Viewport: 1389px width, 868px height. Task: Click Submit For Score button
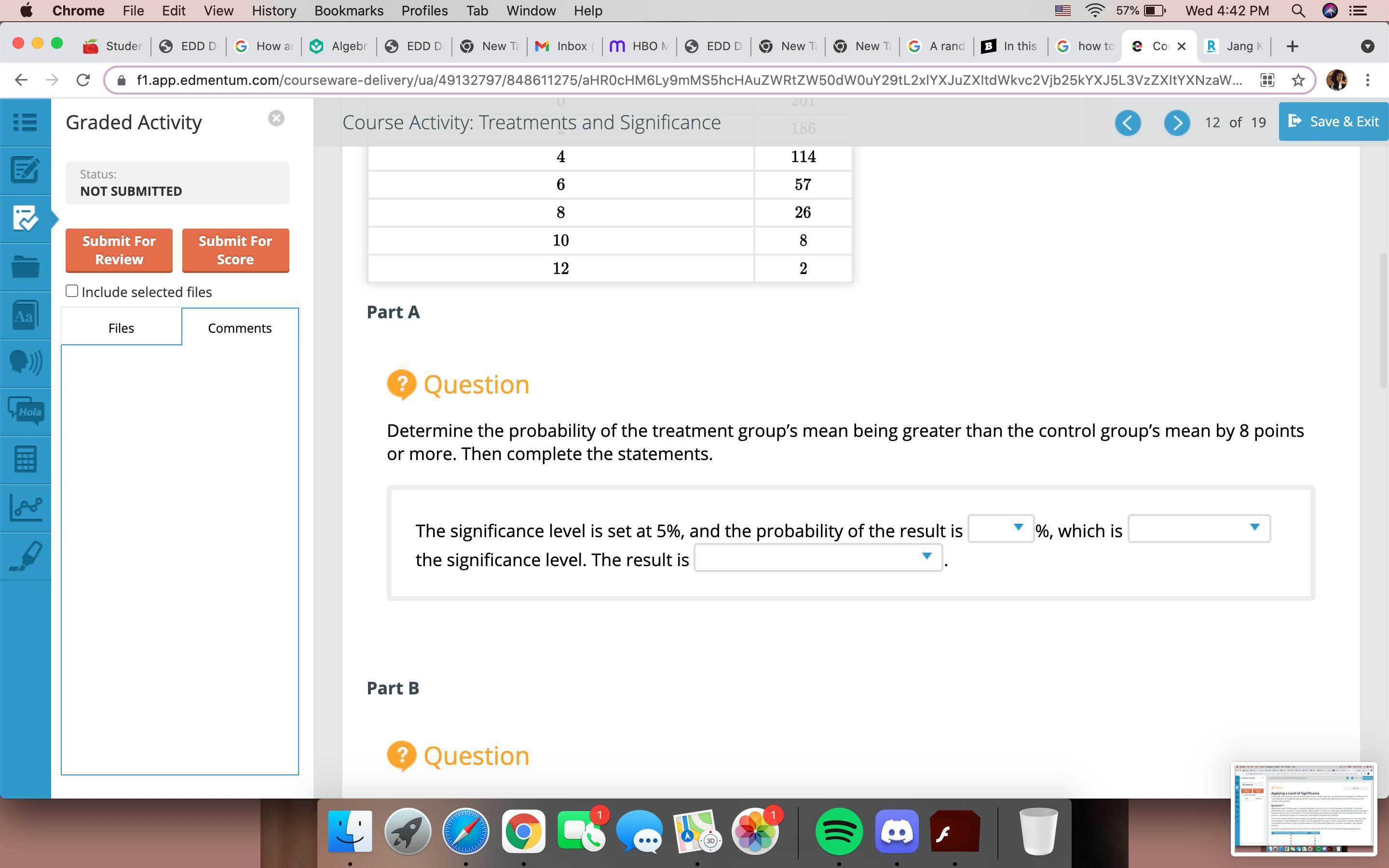235,250
